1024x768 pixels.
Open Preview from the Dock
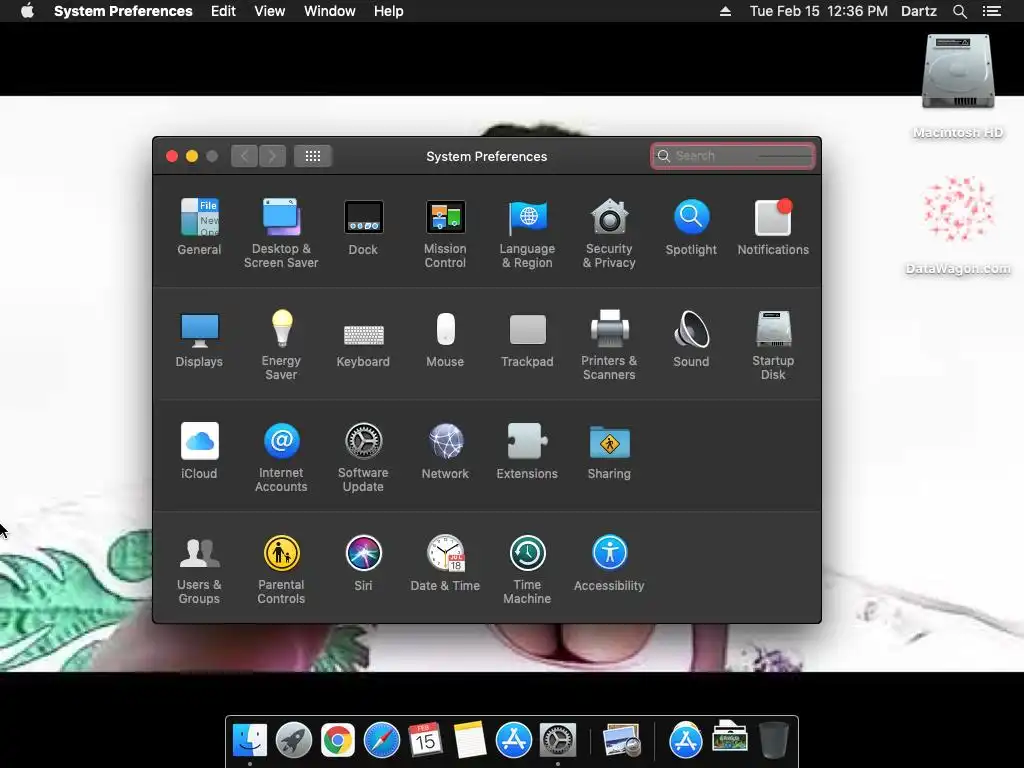[x=621, y=741]
